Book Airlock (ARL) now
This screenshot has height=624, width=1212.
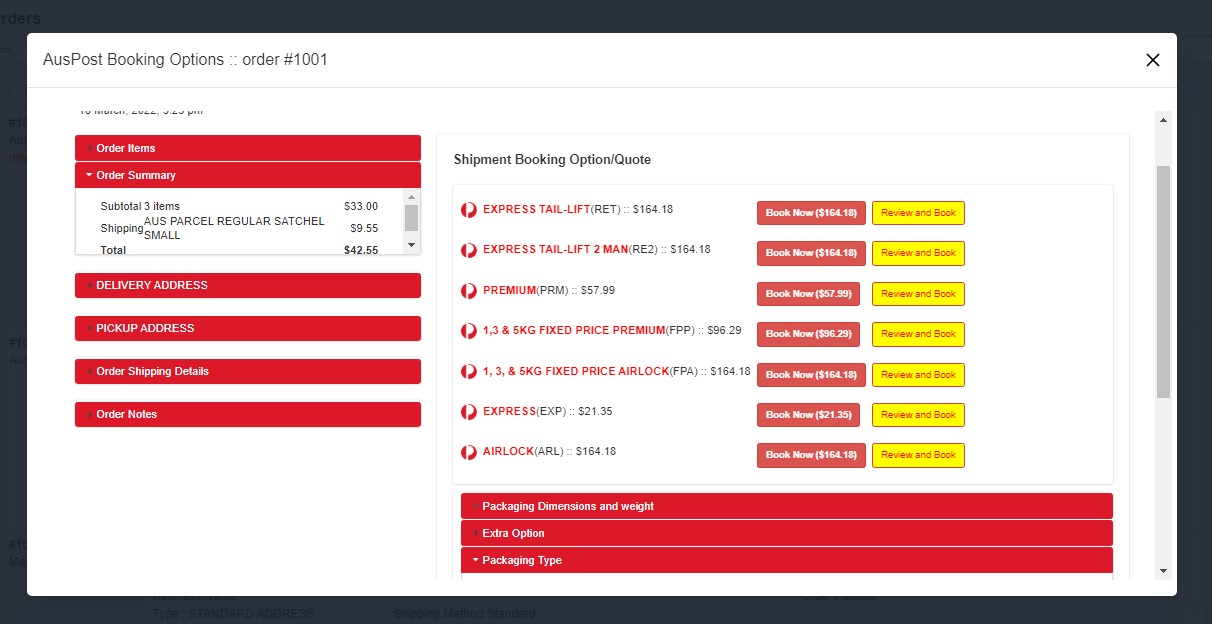pyautogui.click(x=811, y=455)
